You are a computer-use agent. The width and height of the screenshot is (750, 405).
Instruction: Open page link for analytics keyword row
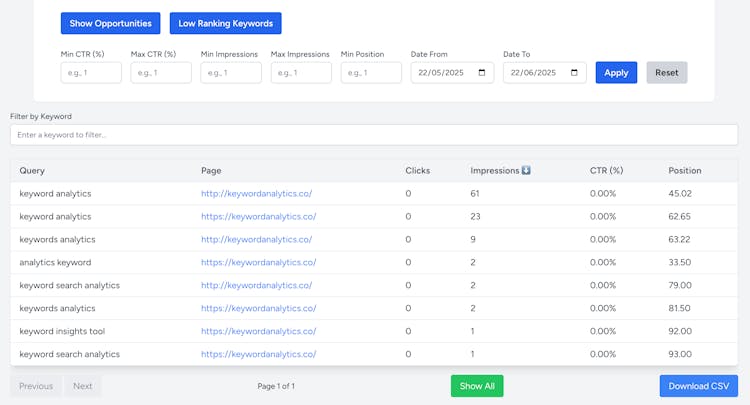tap(258, 262)
